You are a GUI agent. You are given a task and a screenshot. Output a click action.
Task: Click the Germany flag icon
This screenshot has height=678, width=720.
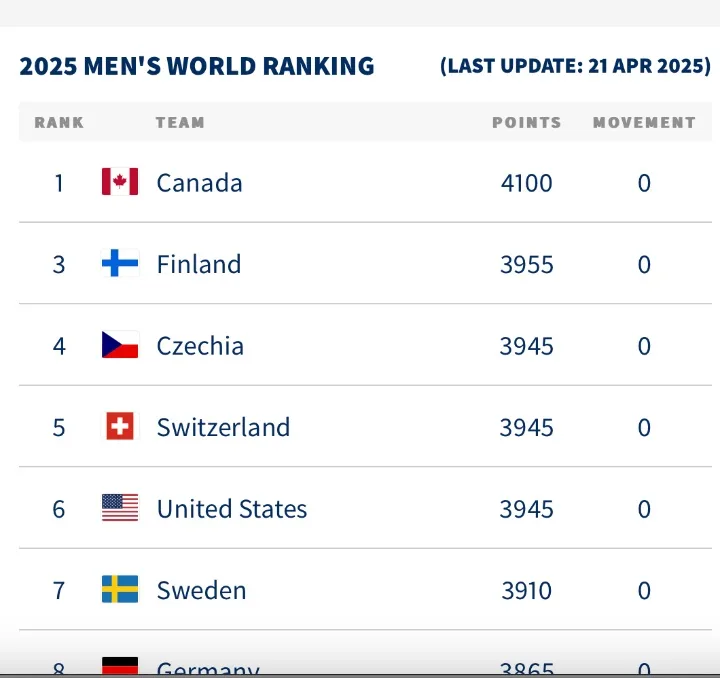coord(120,666)
